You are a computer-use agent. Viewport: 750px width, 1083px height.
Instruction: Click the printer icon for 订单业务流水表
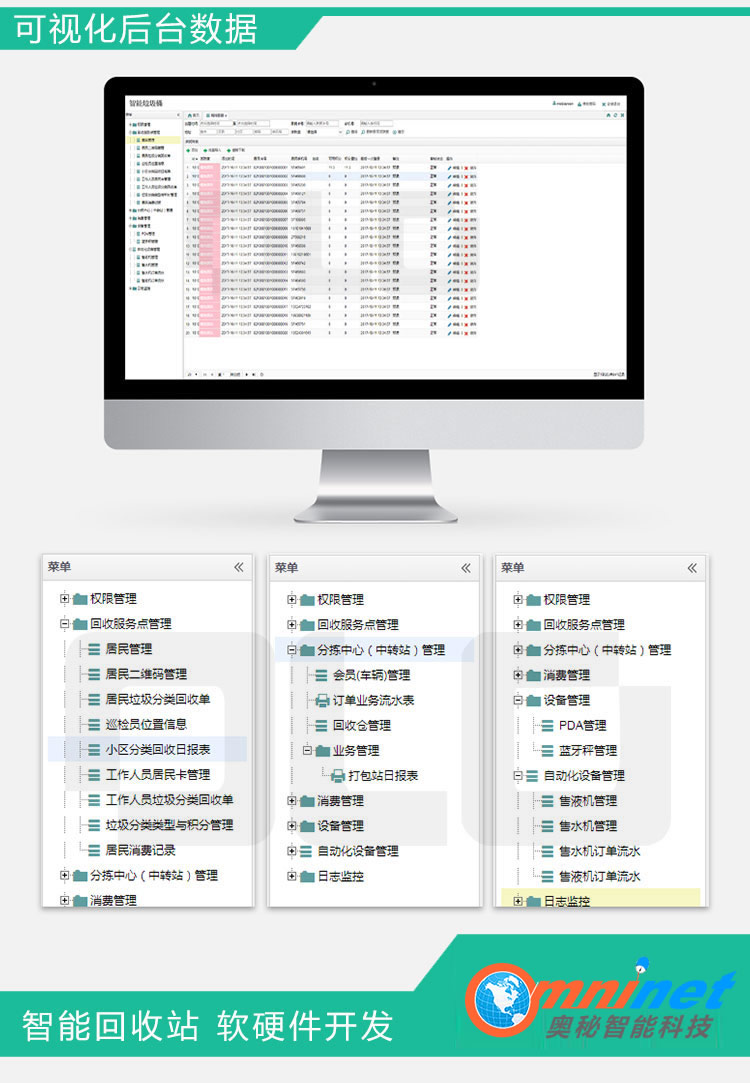322,700
